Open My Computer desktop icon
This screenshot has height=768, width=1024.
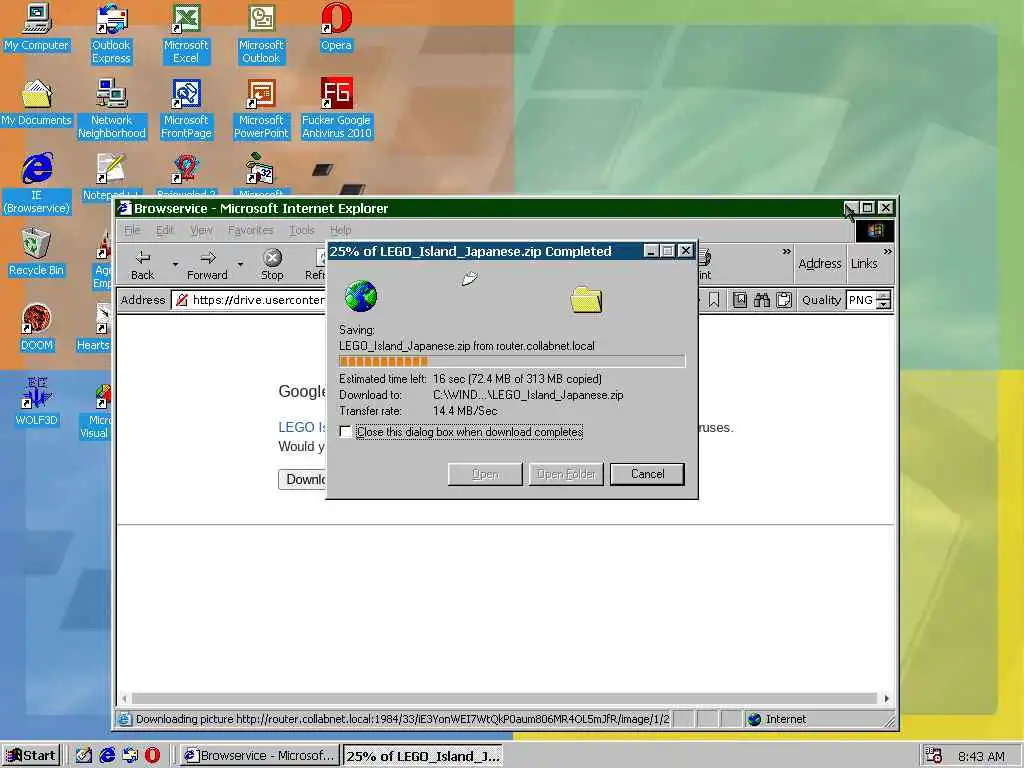pyautogui.click(x=36, y=27)
